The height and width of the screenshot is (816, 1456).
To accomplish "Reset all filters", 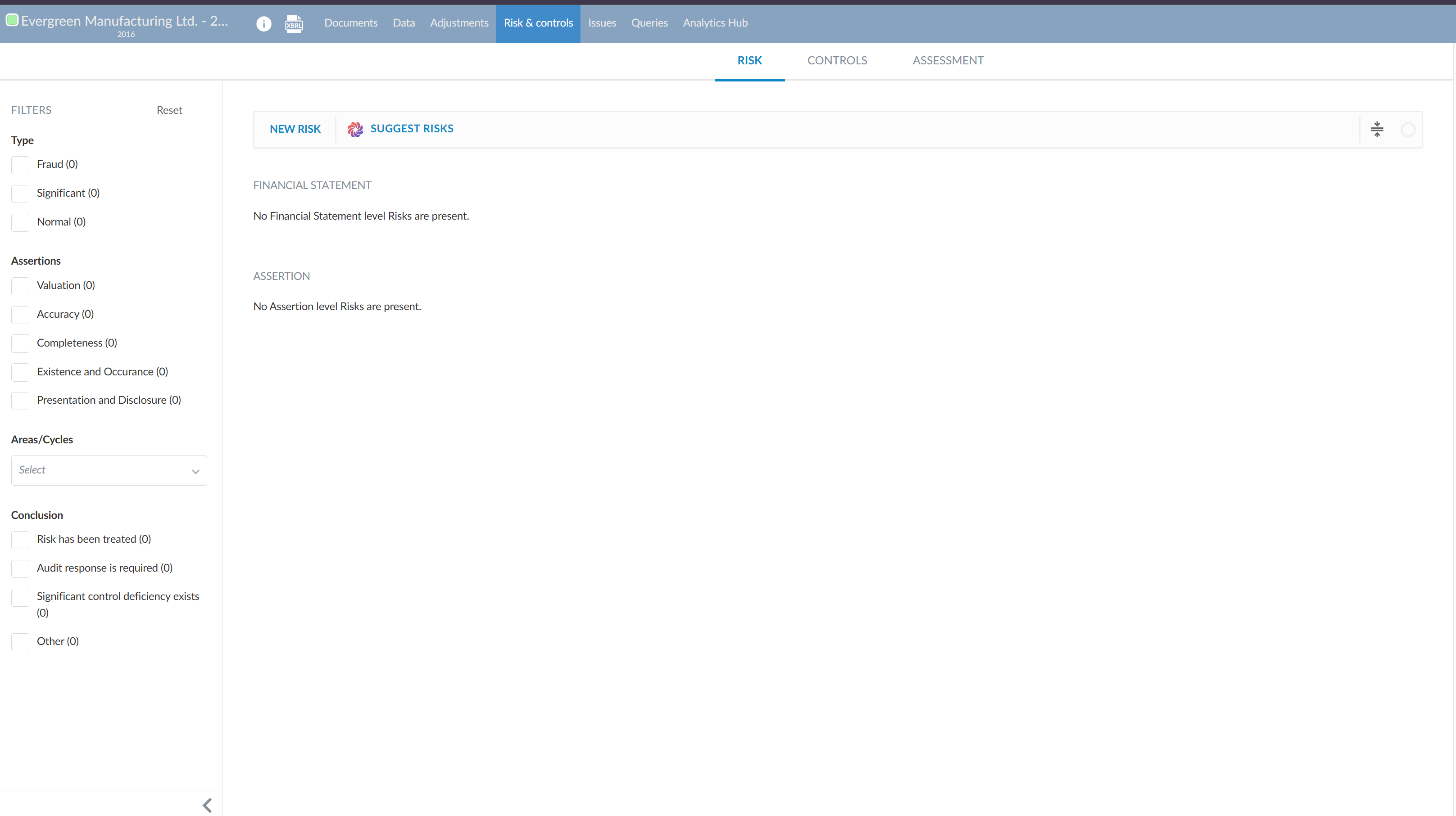I will [169, 110].
